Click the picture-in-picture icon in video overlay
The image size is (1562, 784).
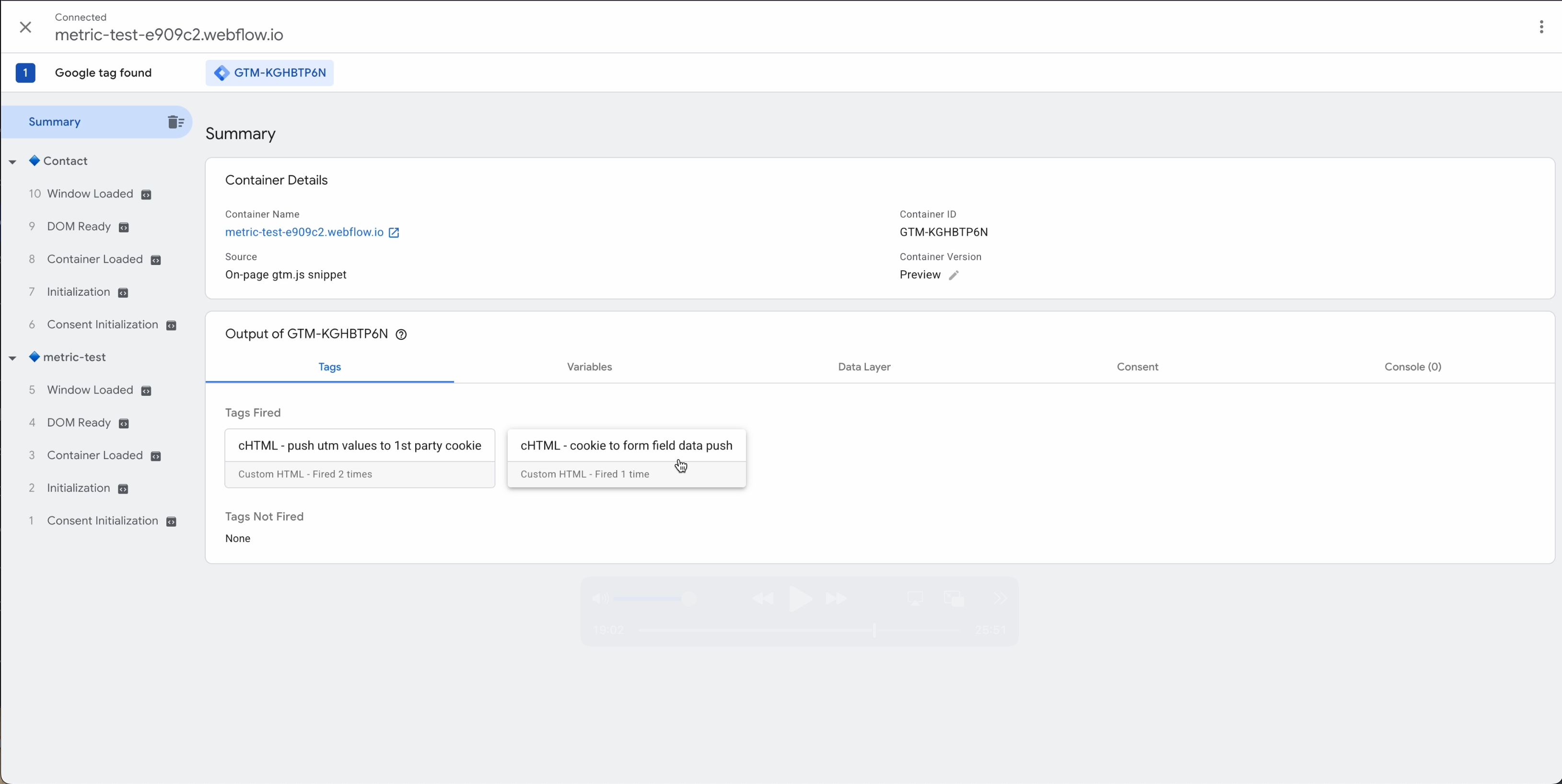point(954,599)
